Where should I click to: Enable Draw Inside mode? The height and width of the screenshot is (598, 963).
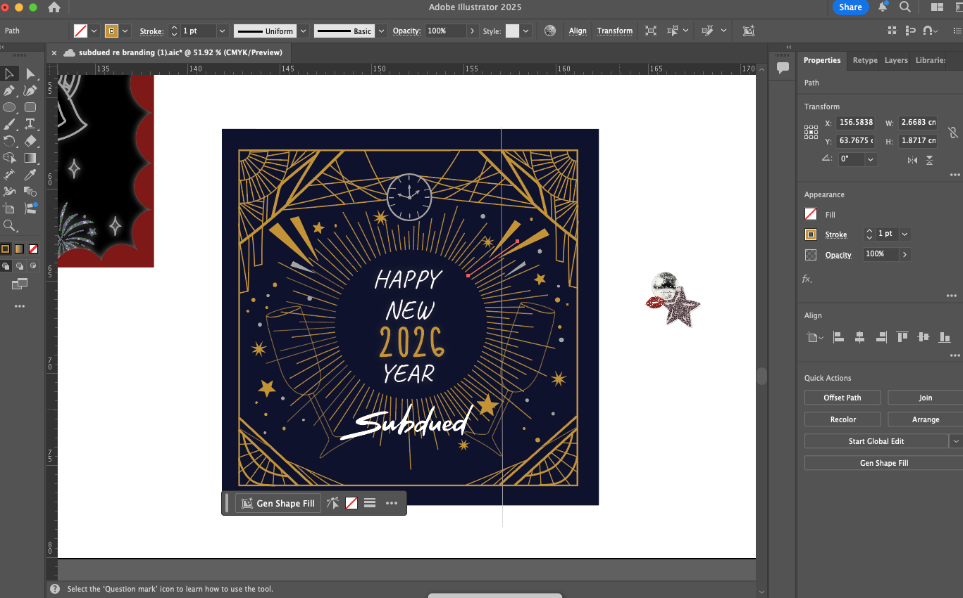coord(33,266)
